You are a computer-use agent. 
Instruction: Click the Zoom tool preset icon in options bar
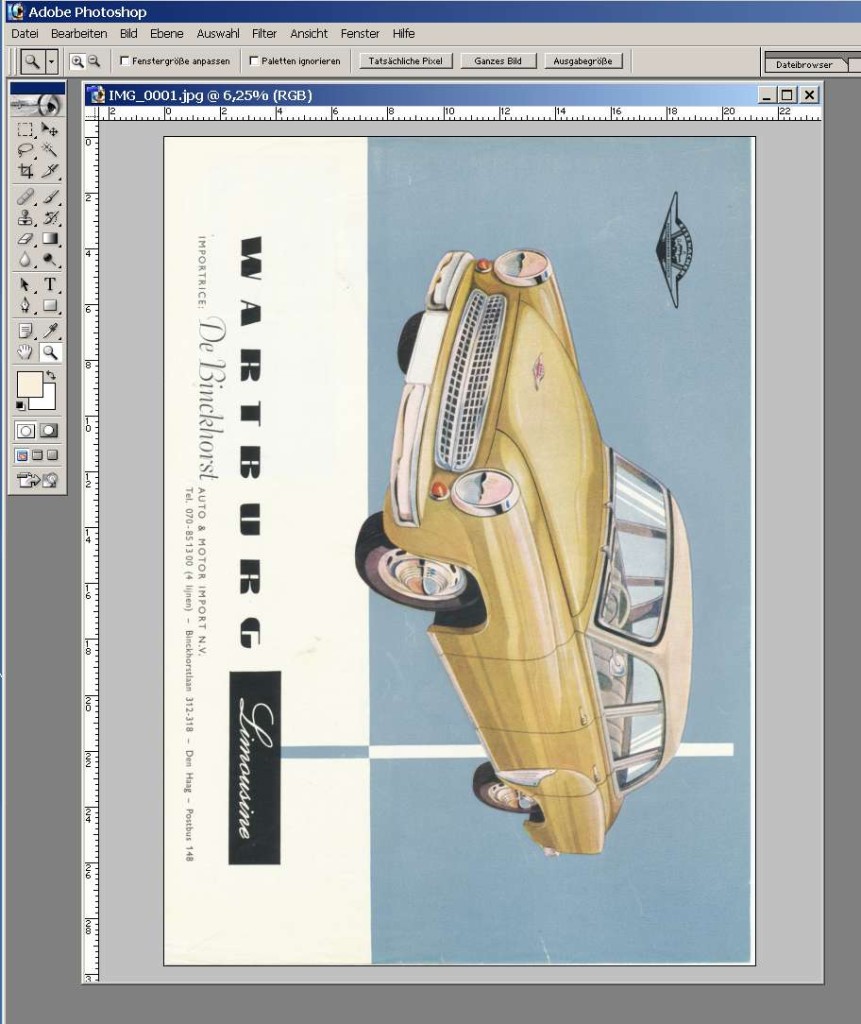31,61
